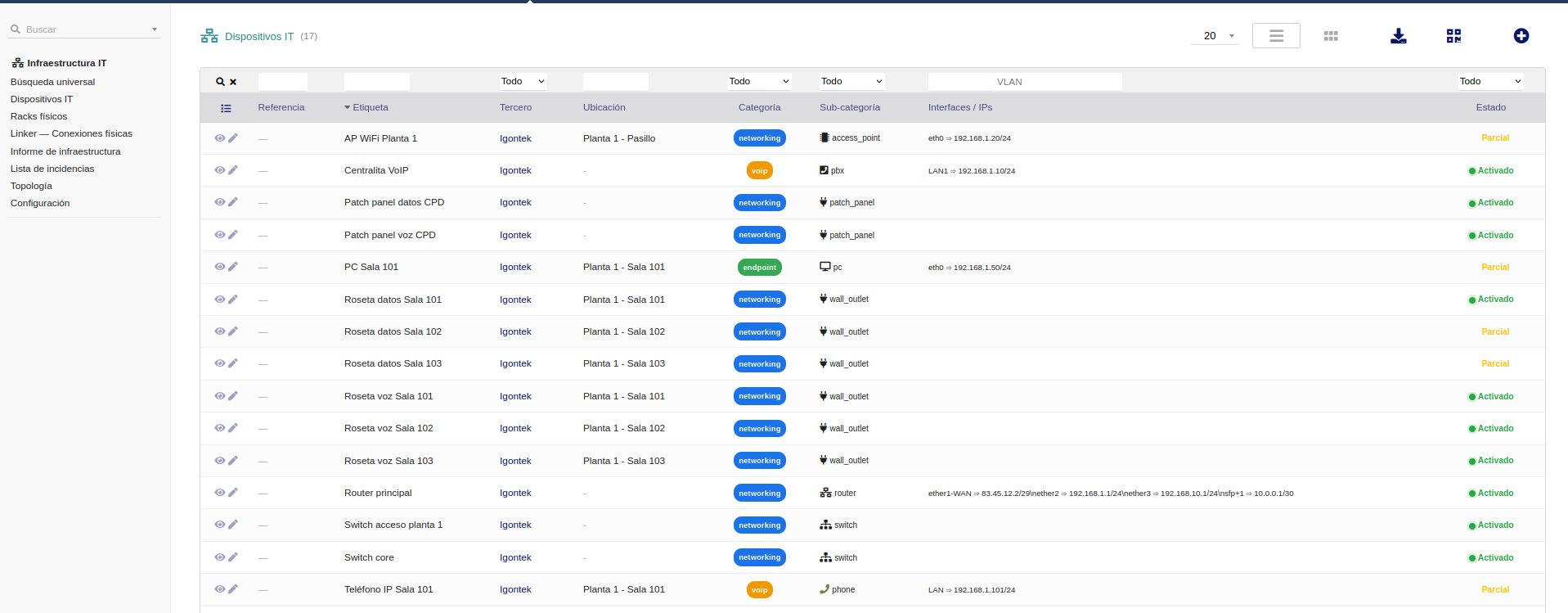Open Informe de infraestructura
Image resolution: width=1568 pixels, height=613 pixels.
click(x=65, y=151)
